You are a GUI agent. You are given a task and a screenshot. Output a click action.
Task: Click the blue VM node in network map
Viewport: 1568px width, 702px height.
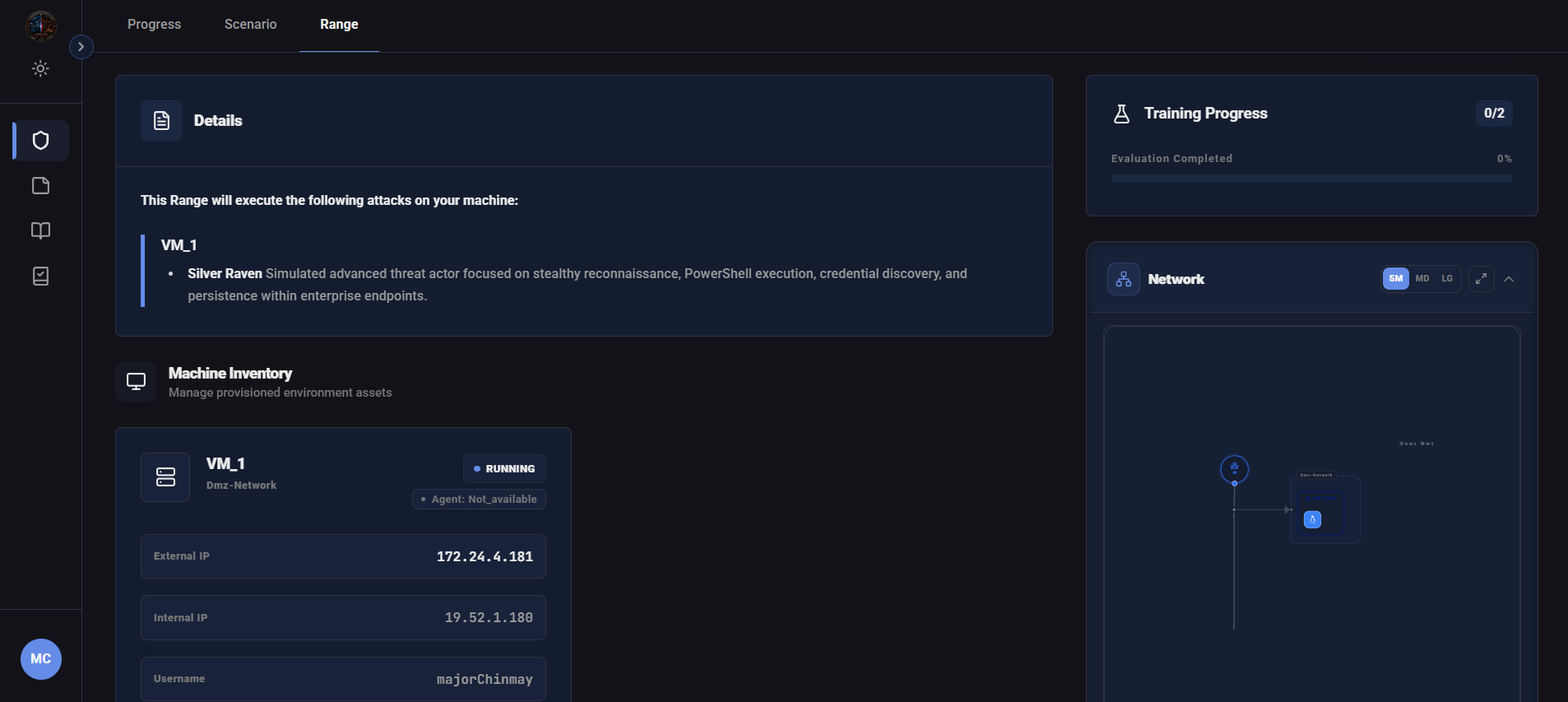point(1313,519)
